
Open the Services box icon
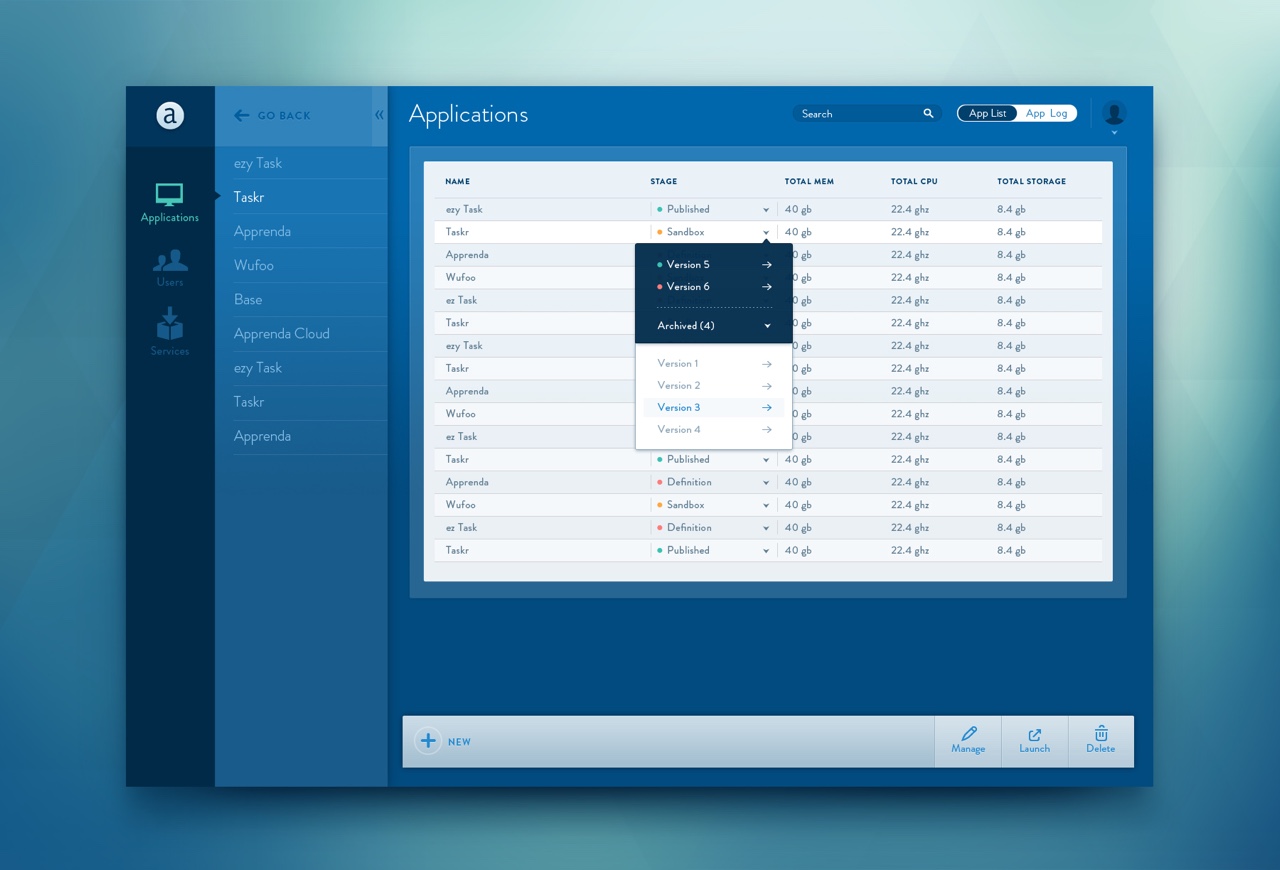tap(169, 325)
